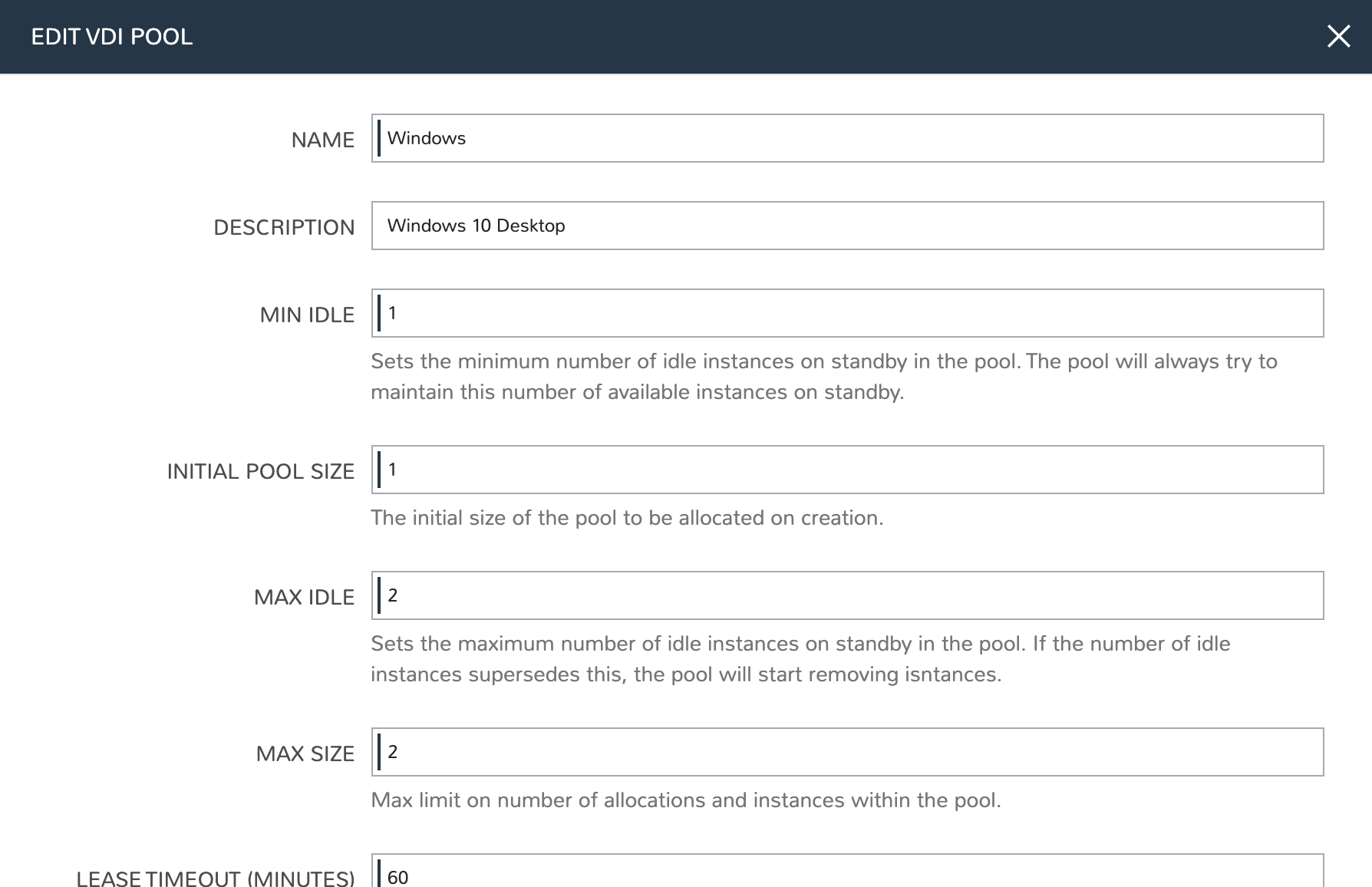Click the MIN IDLE label
Screen dimensions: 1372x887
tap(307, 315)
